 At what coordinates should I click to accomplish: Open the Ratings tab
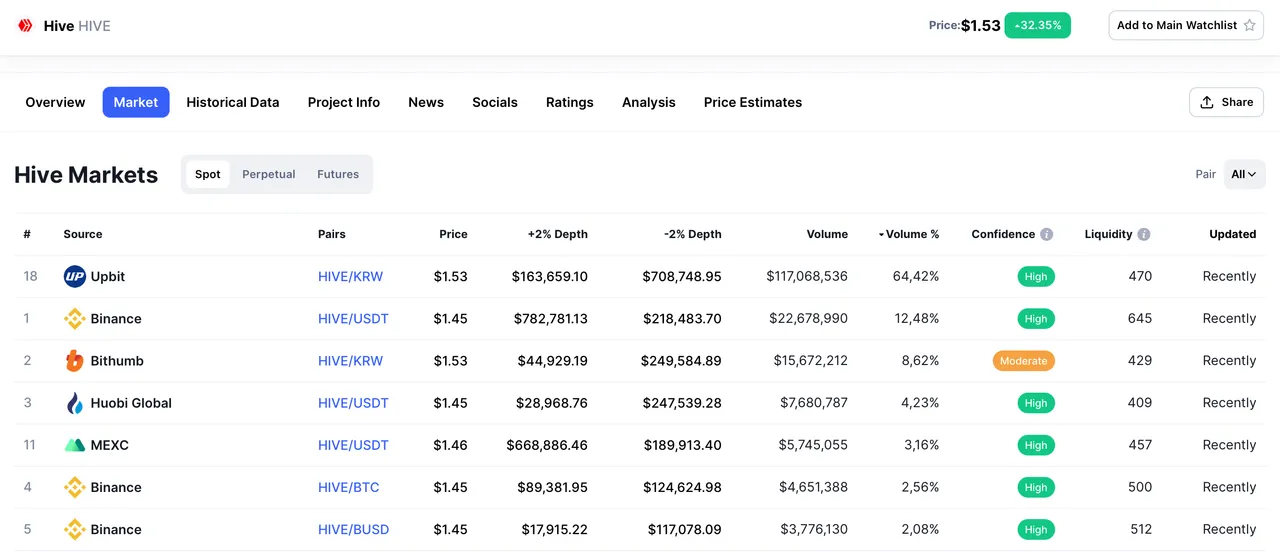click(570, 102)
